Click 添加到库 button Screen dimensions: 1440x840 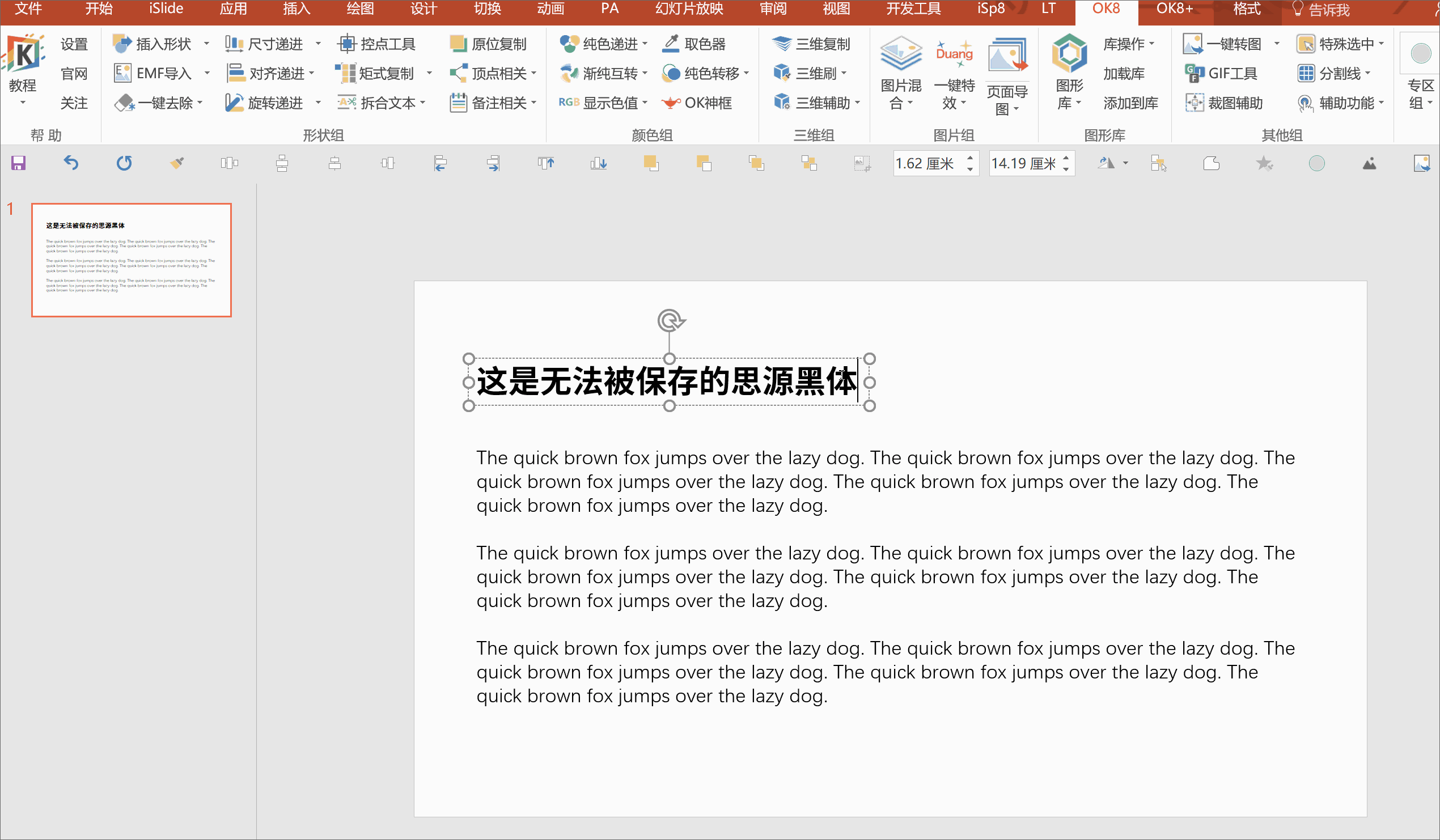pyautogui.click(x=1130, y=103)
